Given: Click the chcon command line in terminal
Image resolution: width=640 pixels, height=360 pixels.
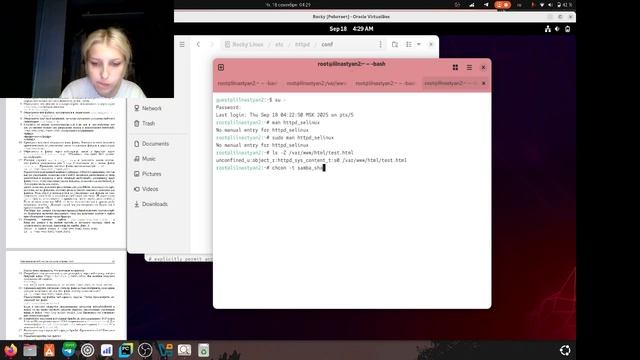Looking at the screenshot, I should point(271,168).
